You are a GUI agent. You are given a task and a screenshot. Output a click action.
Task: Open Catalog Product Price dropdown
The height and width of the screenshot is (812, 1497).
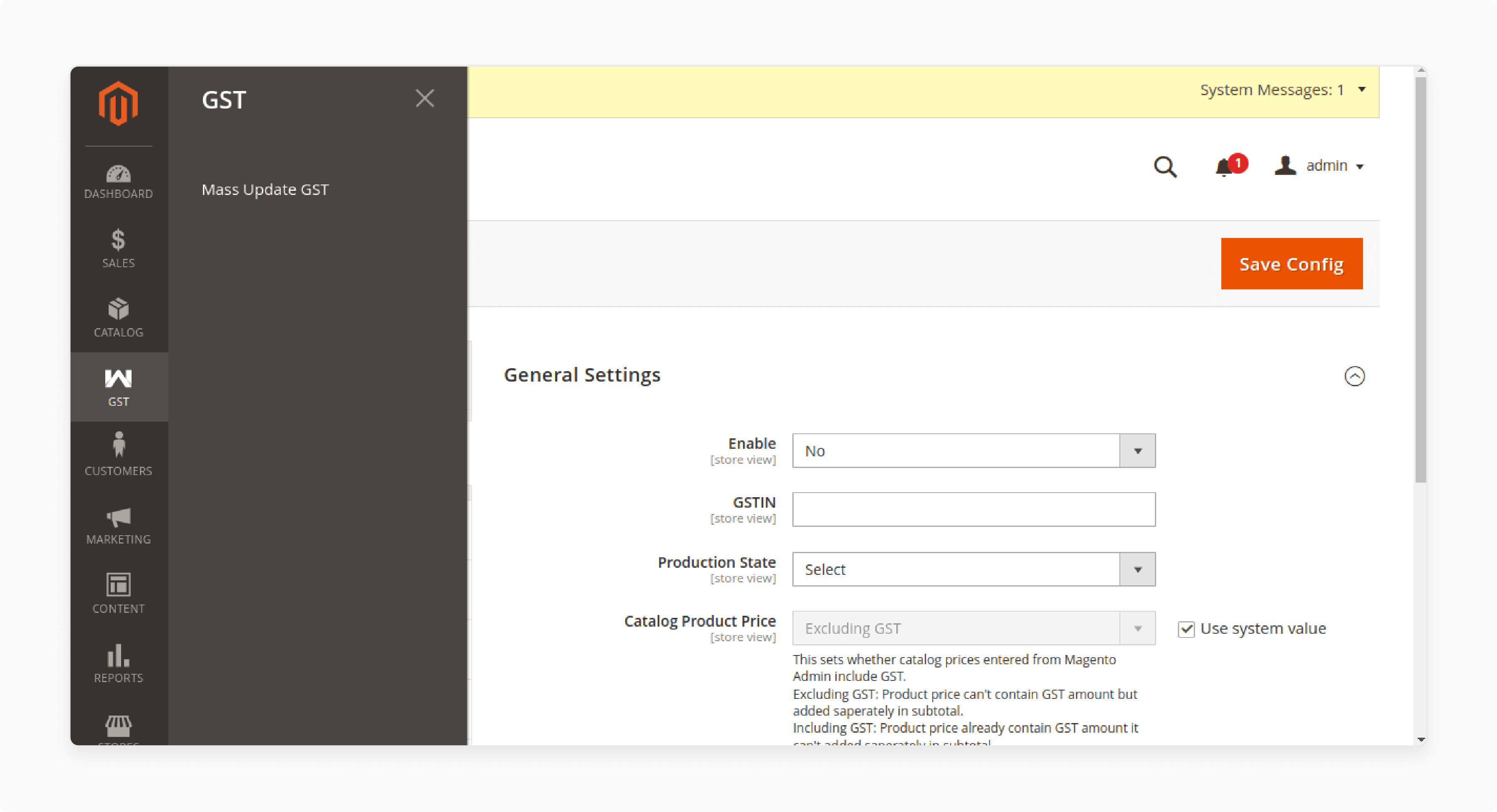click(973, 628)
